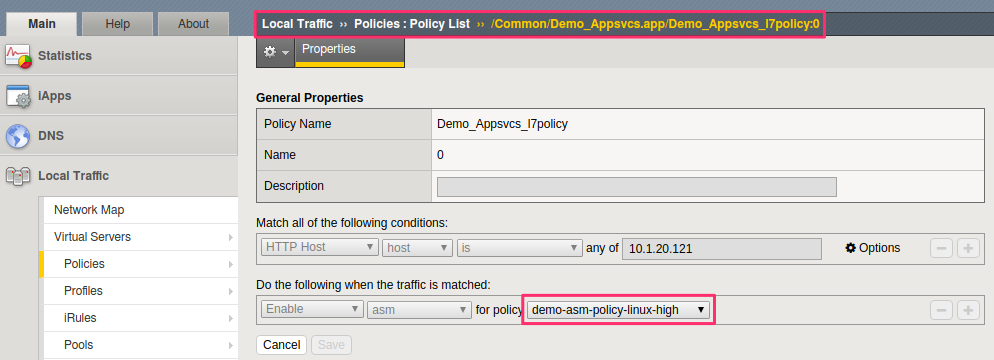Click the Demo_Appsvcs_l7policy:0 breadcrumb path
The height and width of the screenshot is (360, 994).
pyautogui.click(x=655, y=24)
